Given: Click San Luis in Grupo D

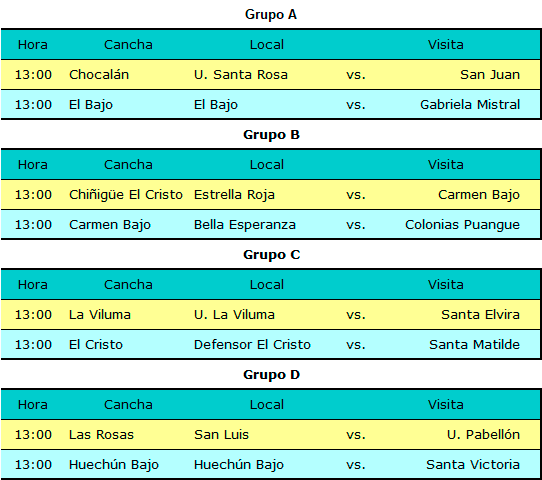Looking at the screenshot, I should point(221,435).
